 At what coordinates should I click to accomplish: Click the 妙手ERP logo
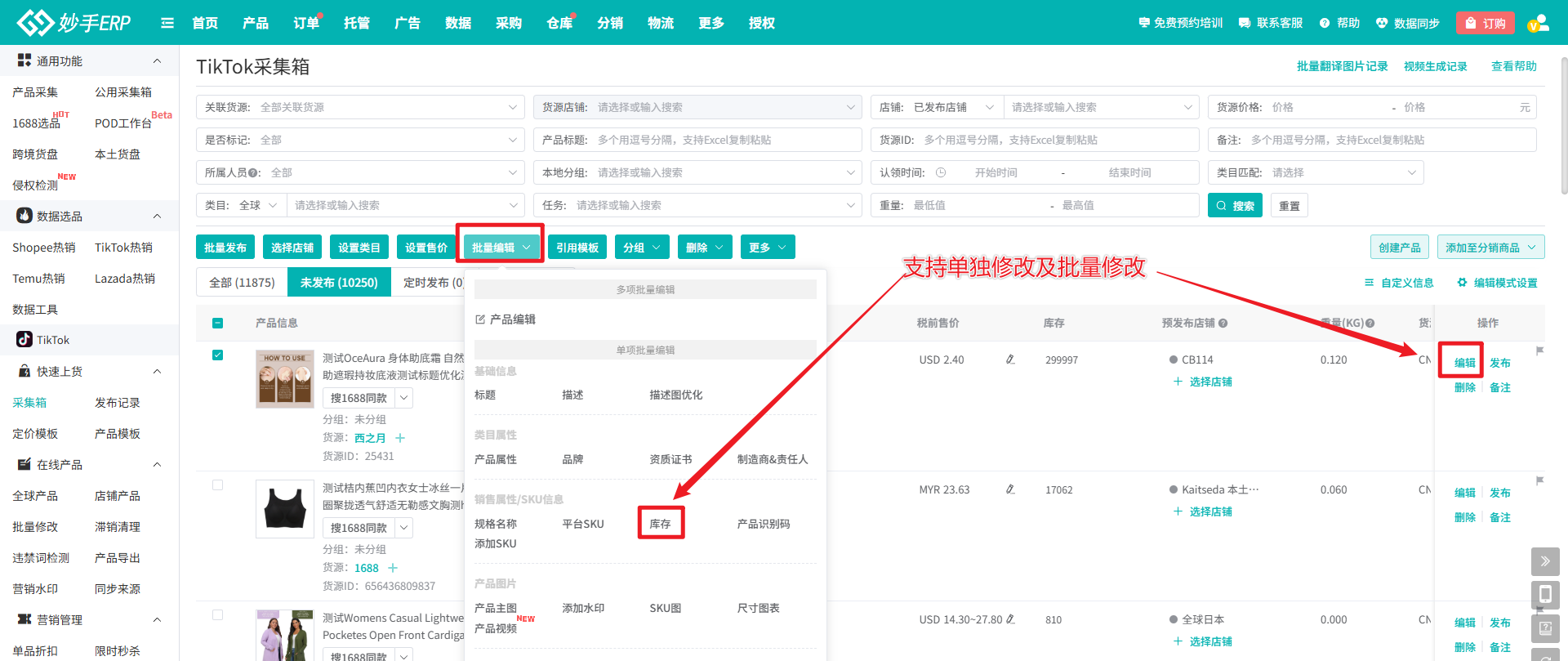click(74, 22)
